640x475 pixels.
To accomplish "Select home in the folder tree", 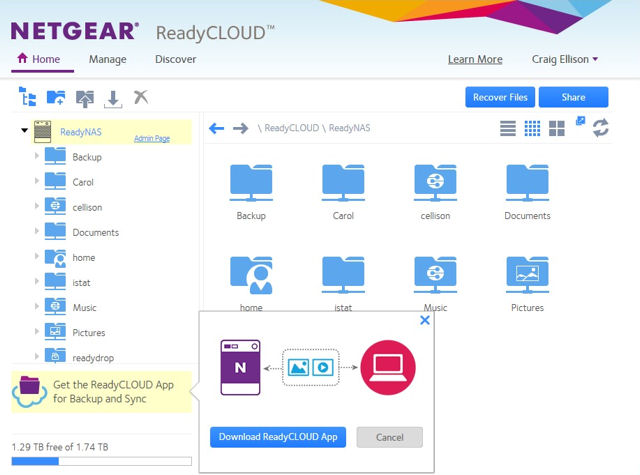I will [84, 258].
